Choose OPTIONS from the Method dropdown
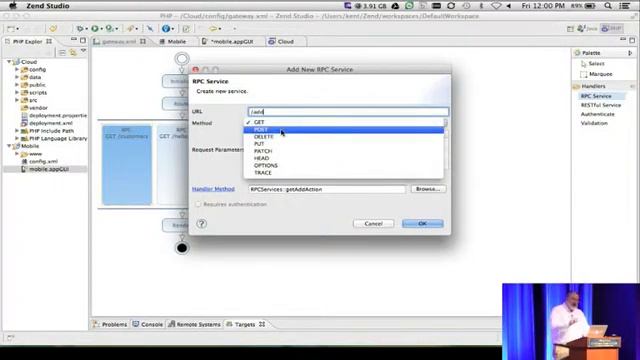Image resolution: width=640 pixels, height=360 pixels. point(344,165)
